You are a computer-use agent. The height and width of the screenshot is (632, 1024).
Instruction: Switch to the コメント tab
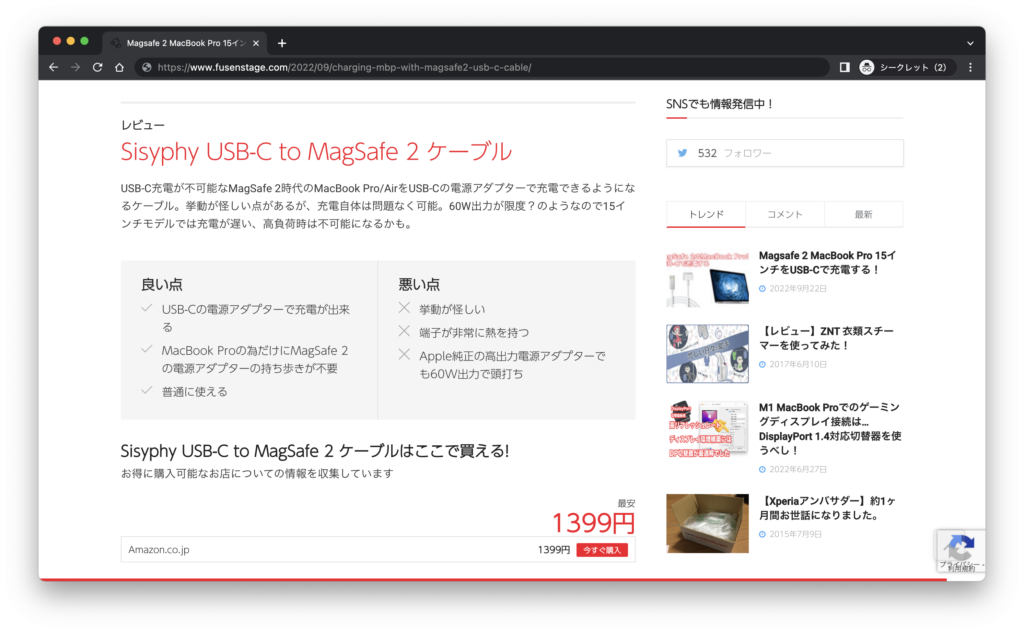[x=784, y=214]
